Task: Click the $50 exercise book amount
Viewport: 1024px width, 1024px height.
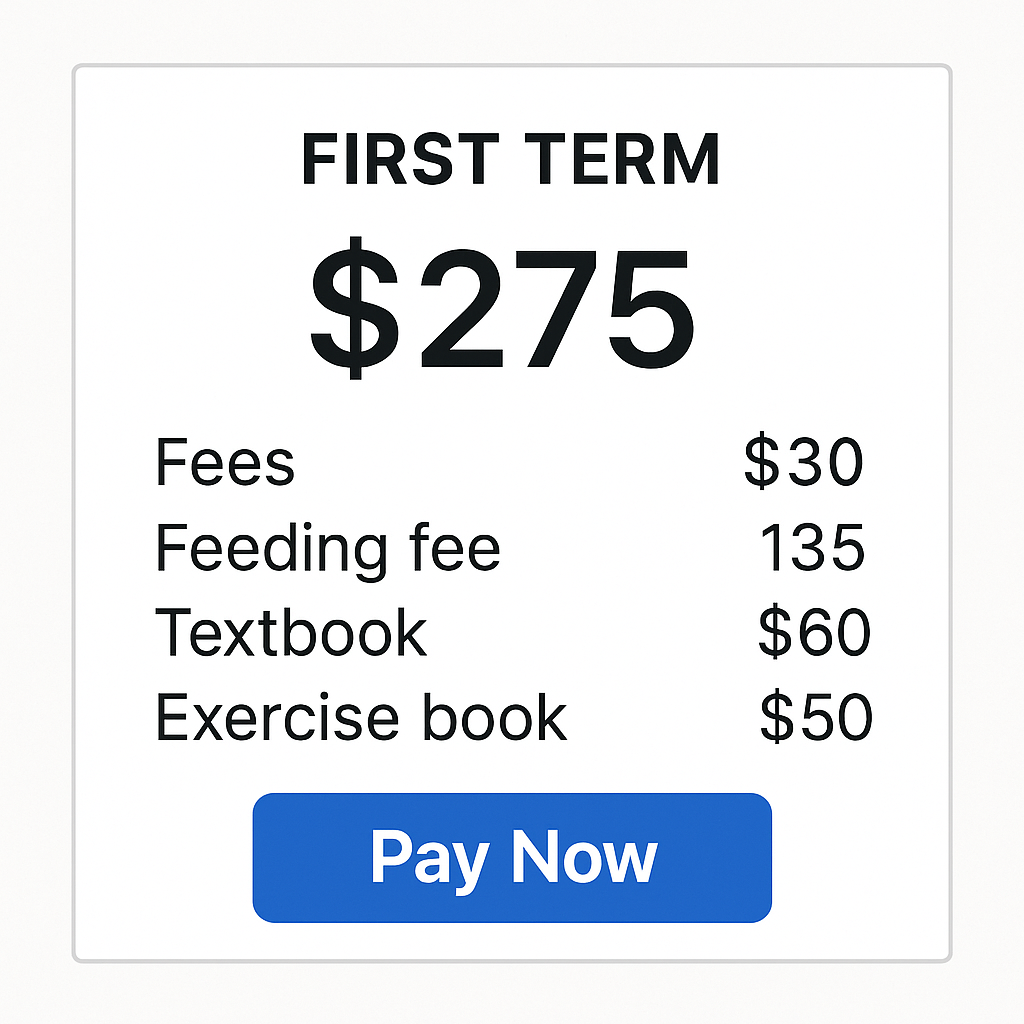Action: (x=816, y=717)
